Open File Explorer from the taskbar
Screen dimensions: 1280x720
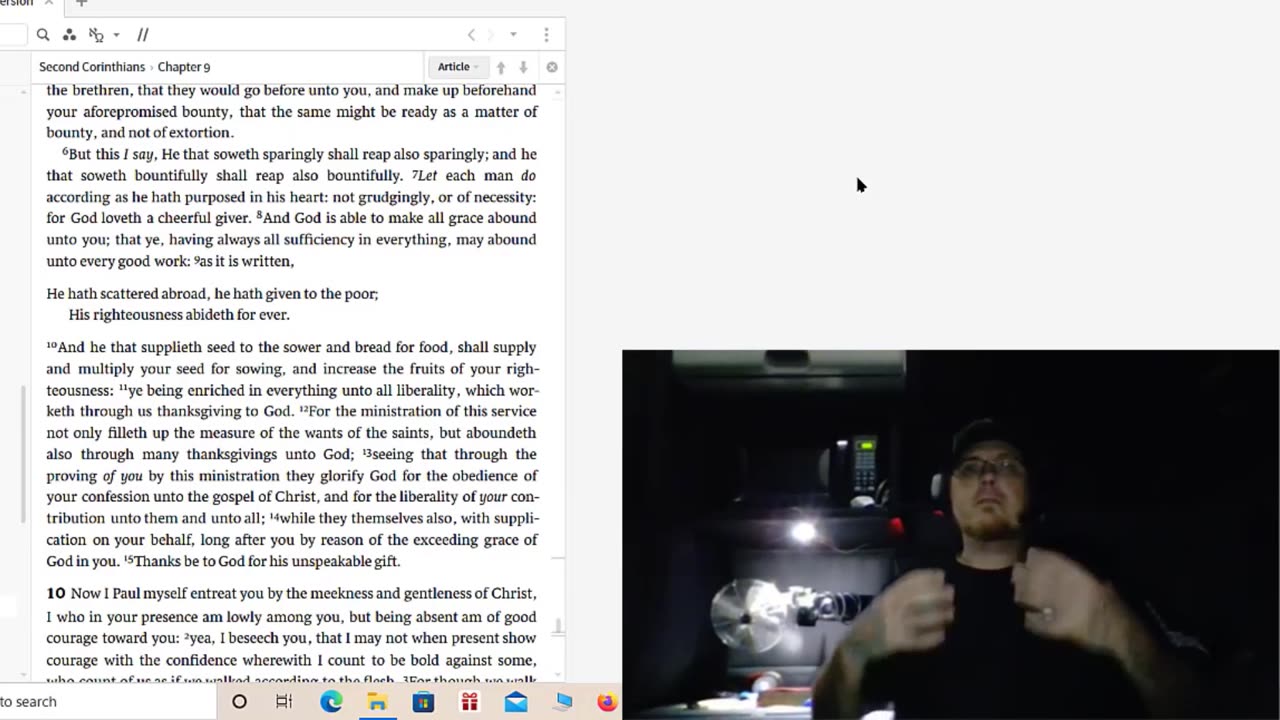(x=377, y=702)
